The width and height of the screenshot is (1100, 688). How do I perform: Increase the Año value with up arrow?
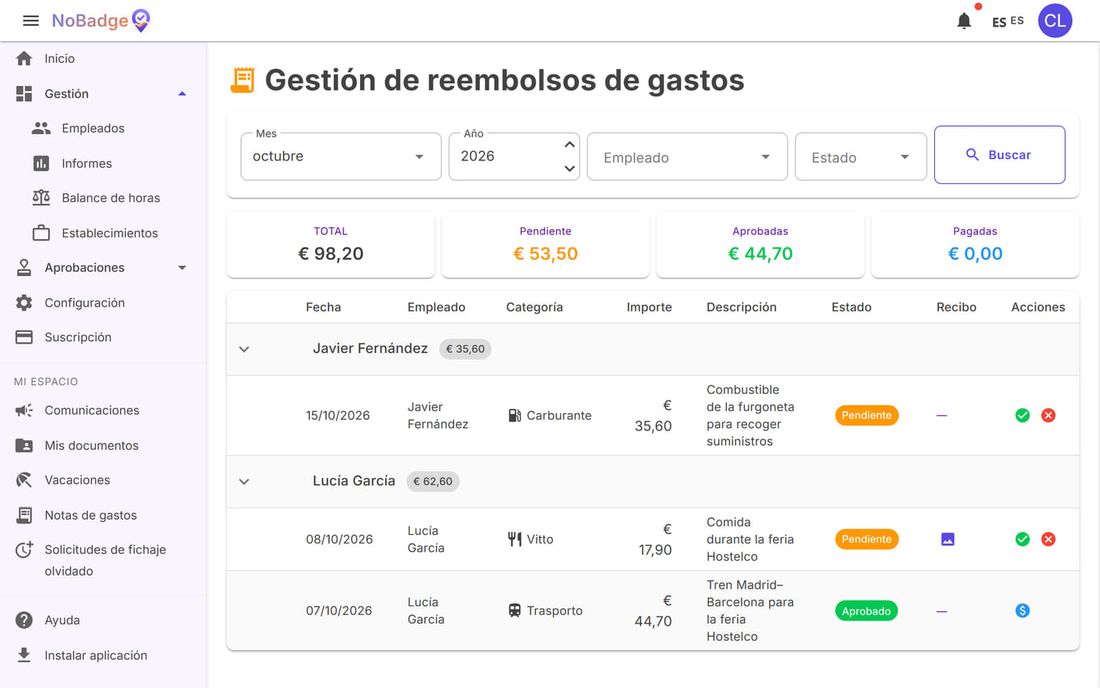coord(570,144)
